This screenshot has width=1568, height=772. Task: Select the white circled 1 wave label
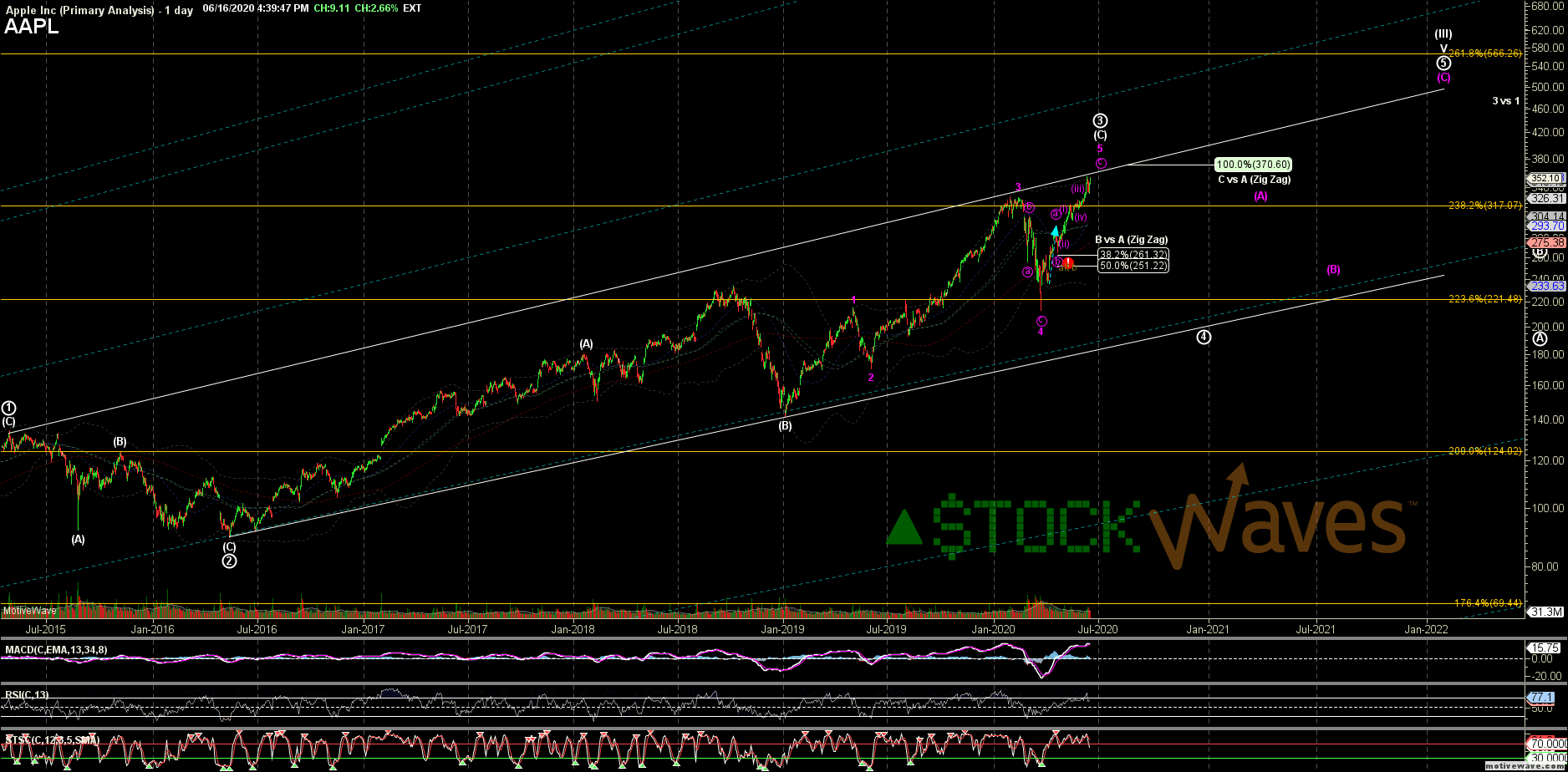click(8, 408)
